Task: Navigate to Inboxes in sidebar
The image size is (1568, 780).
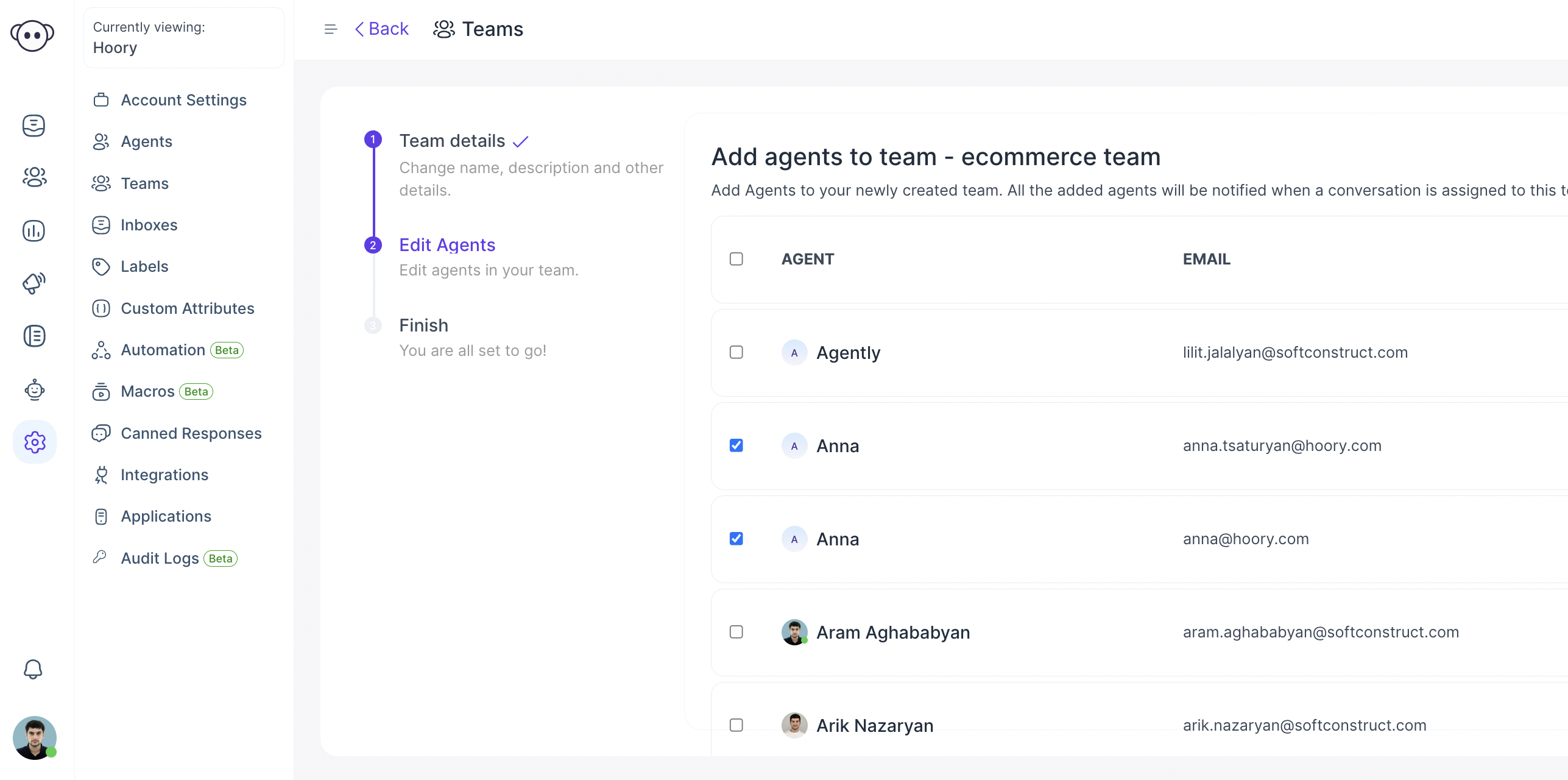Action: [x=149, y=224]
